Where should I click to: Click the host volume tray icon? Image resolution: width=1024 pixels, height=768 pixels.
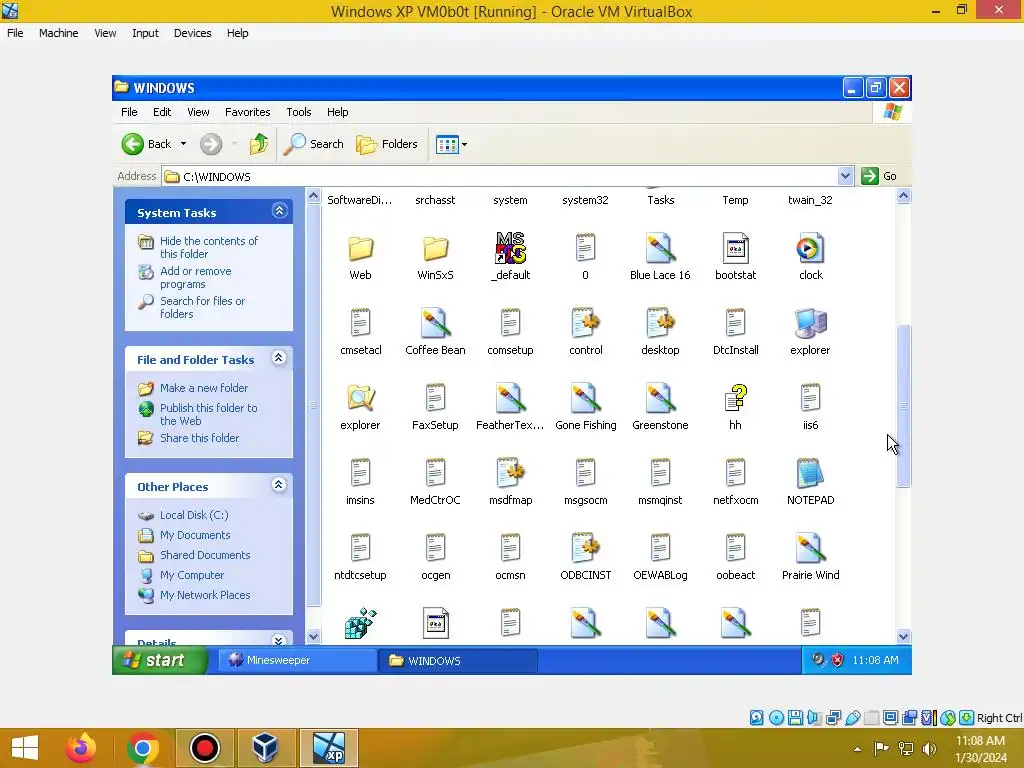coord(929,749)
